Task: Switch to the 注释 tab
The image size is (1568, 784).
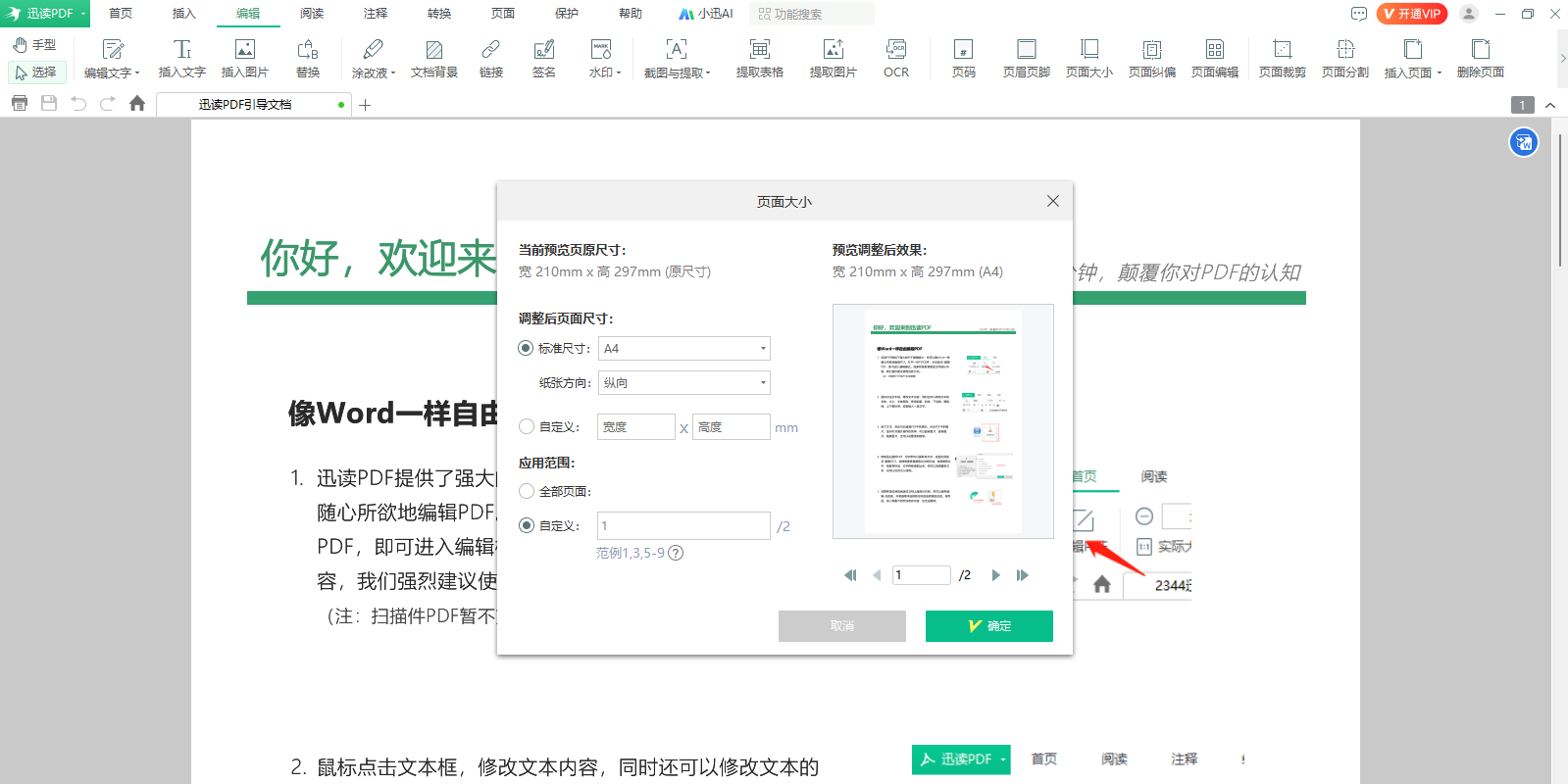Action: pyautogui.click(x=376, y=14)
